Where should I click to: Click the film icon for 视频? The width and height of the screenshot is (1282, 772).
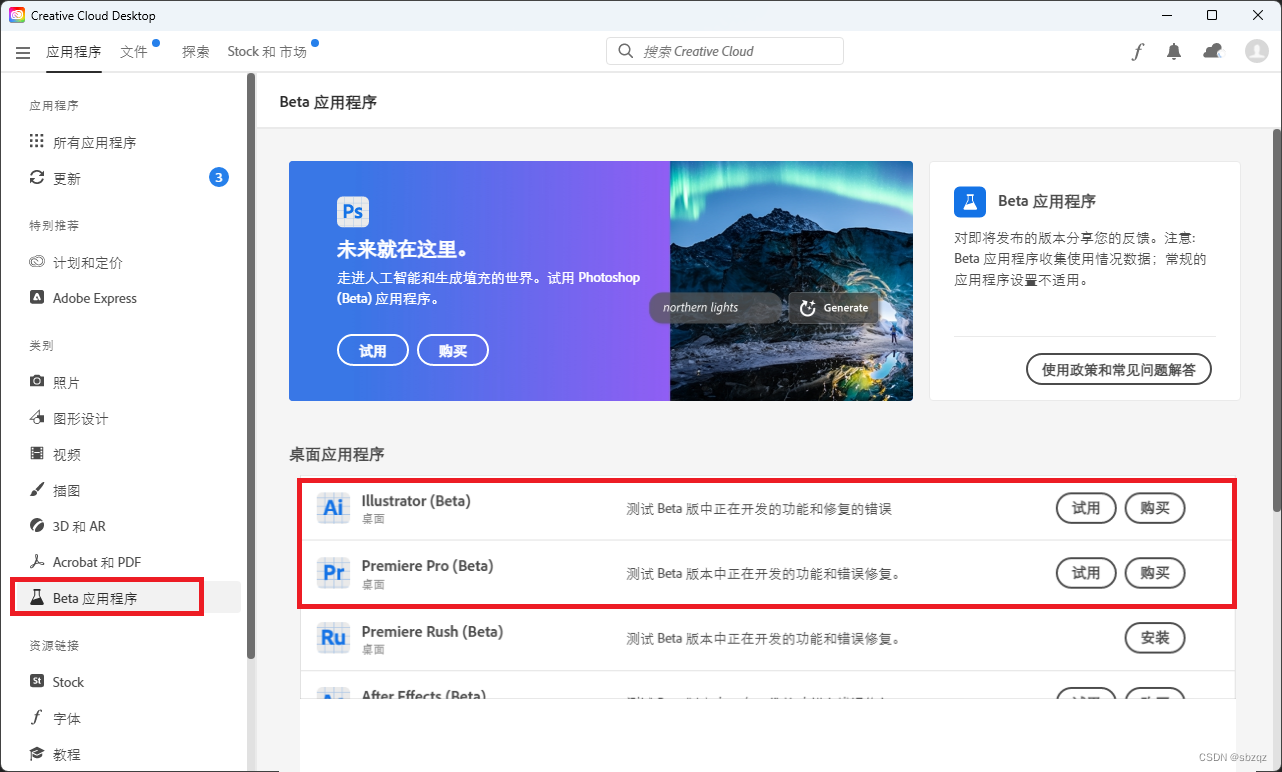pyautogui.click(x=37, y=454)
